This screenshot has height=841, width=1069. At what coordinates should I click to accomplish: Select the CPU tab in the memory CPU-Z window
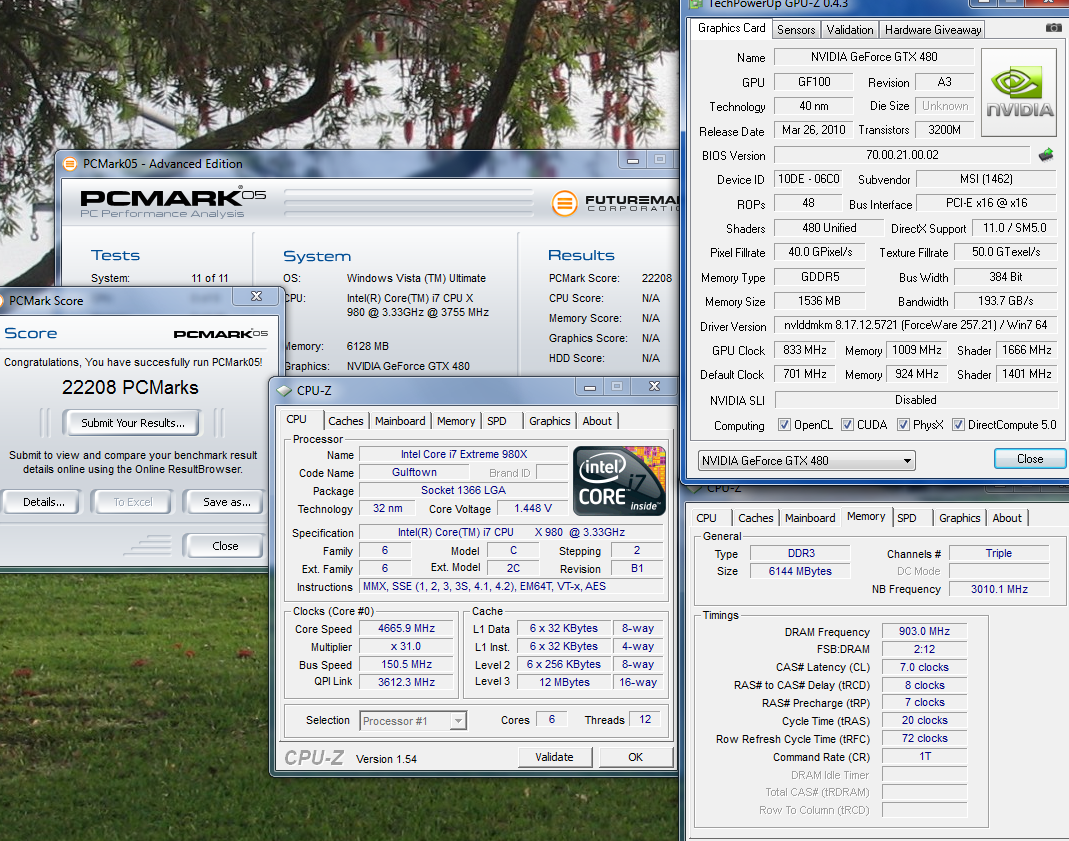click(x=707, y=518)
